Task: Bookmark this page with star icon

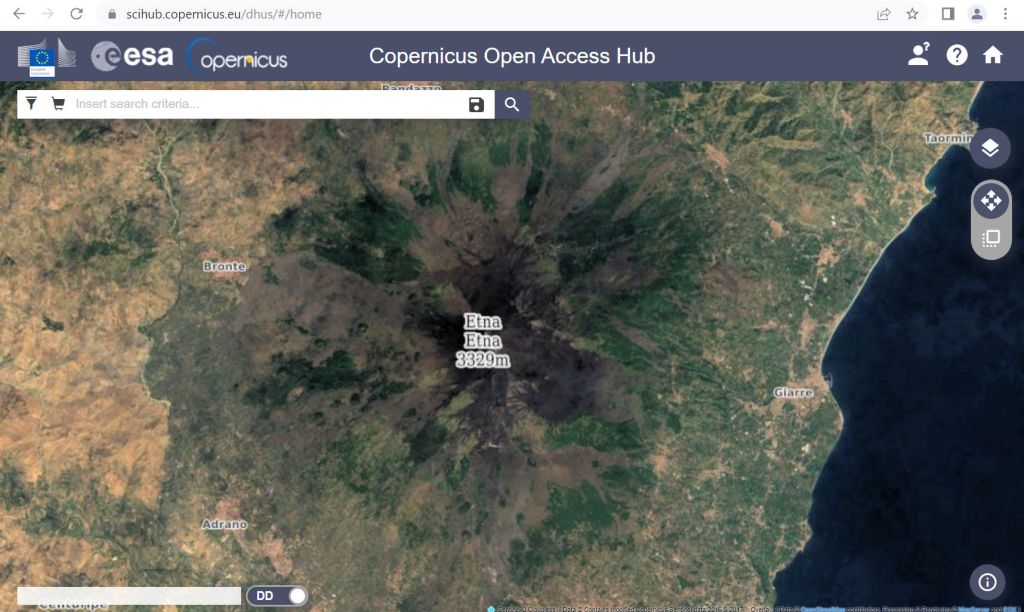Action: pyautogui.click(x=912, y=15)
